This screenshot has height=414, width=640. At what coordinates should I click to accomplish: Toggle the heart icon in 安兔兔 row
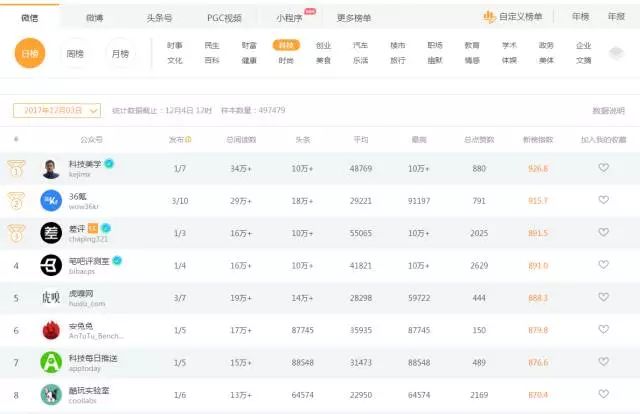pyautogui.click(x=604, y=329)
